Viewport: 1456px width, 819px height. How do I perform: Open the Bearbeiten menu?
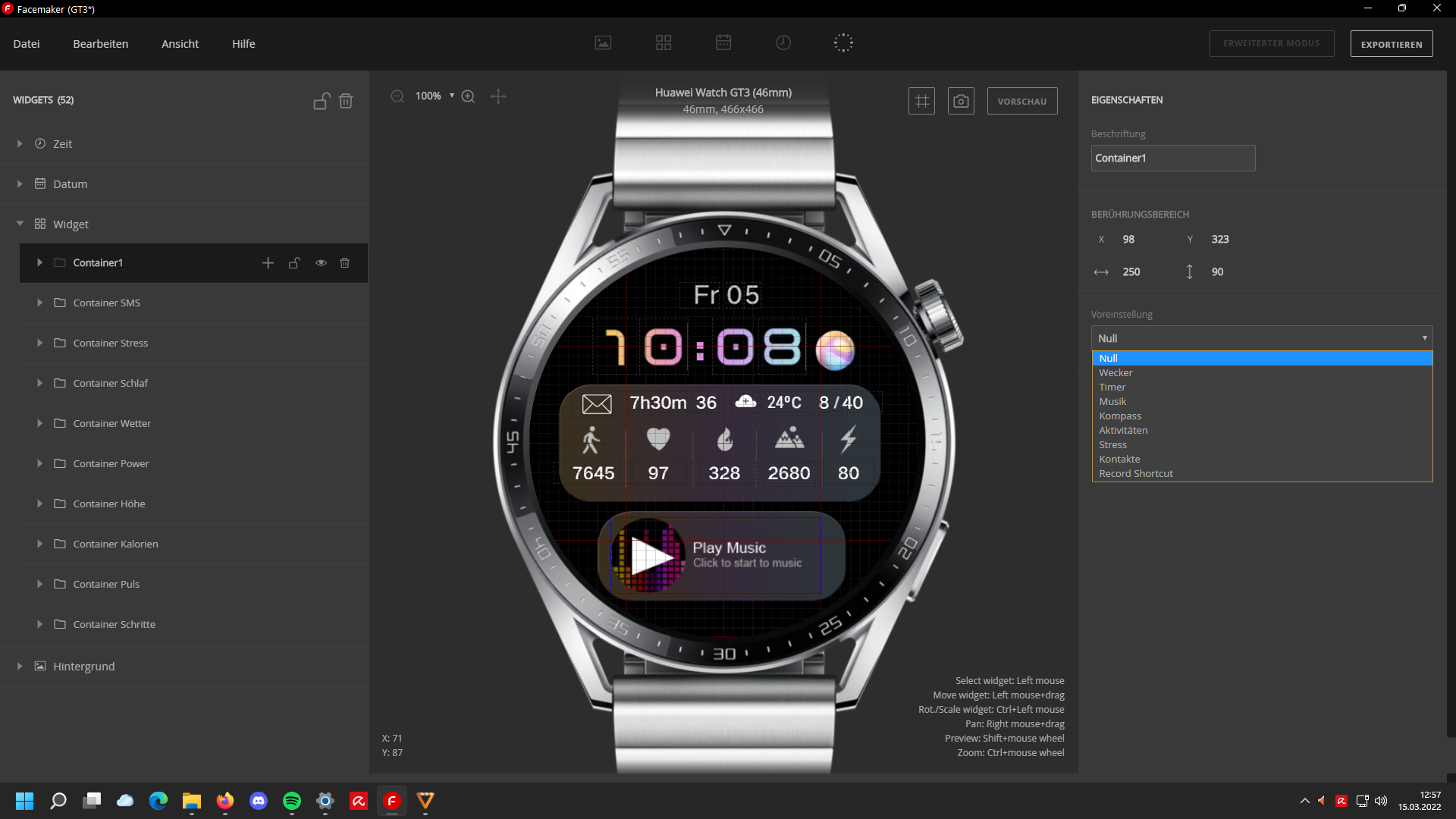(101, 44)
